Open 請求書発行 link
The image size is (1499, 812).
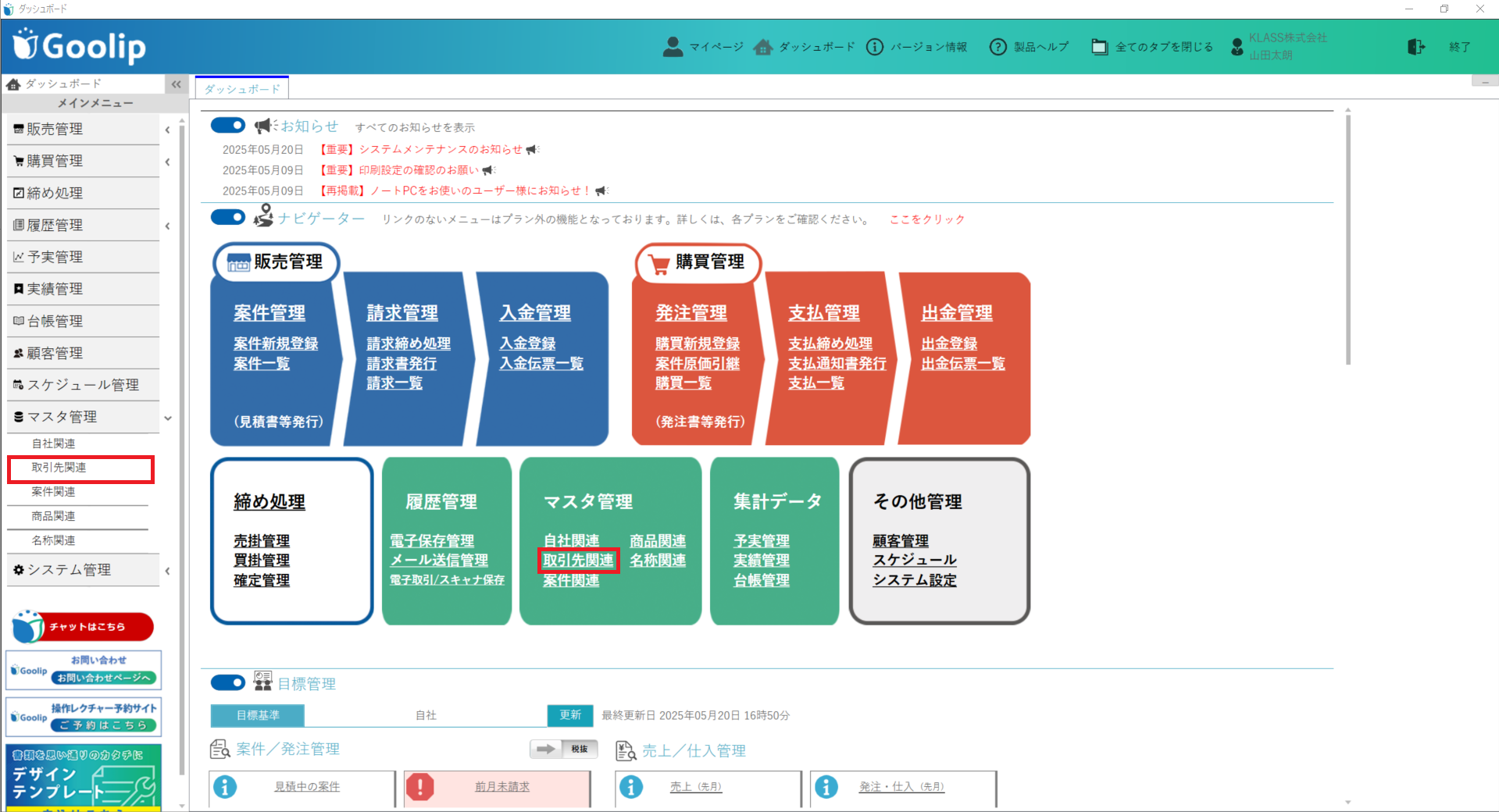pos(402,364)
